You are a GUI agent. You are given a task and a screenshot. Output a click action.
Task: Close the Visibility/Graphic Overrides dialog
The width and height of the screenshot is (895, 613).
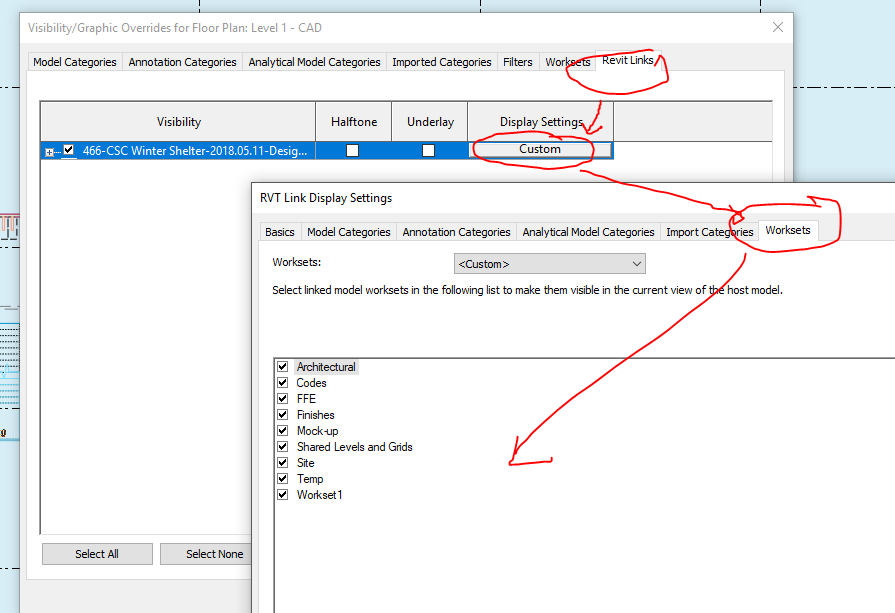click(x=777, y=27)
